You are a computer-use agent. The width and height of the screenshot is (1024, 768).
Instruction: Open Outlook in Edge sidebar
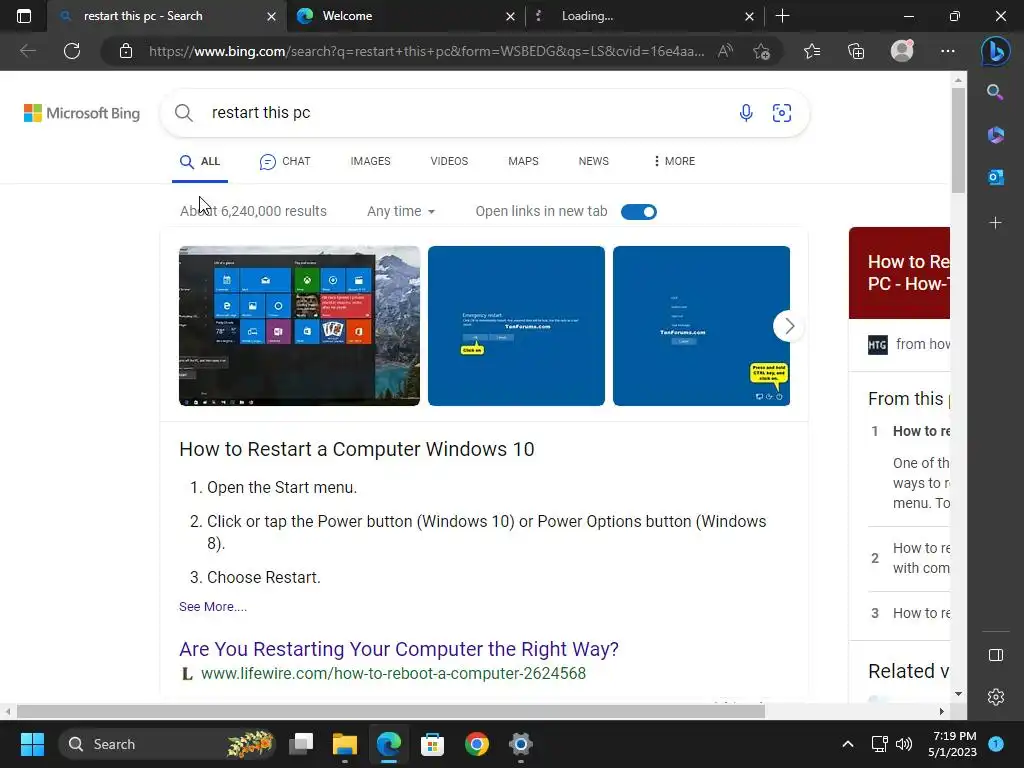pyautogui.click(x=995, y=177)
